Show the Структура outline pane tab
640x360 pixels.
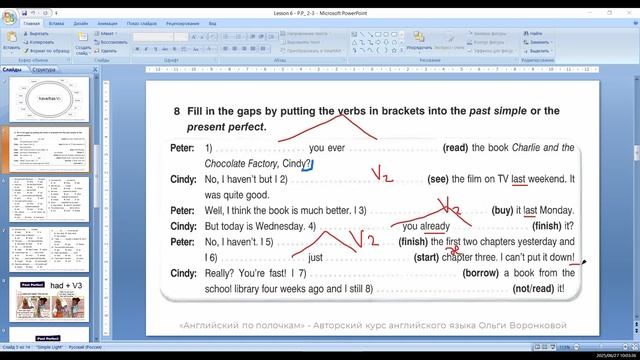click(x=44, y=70)
